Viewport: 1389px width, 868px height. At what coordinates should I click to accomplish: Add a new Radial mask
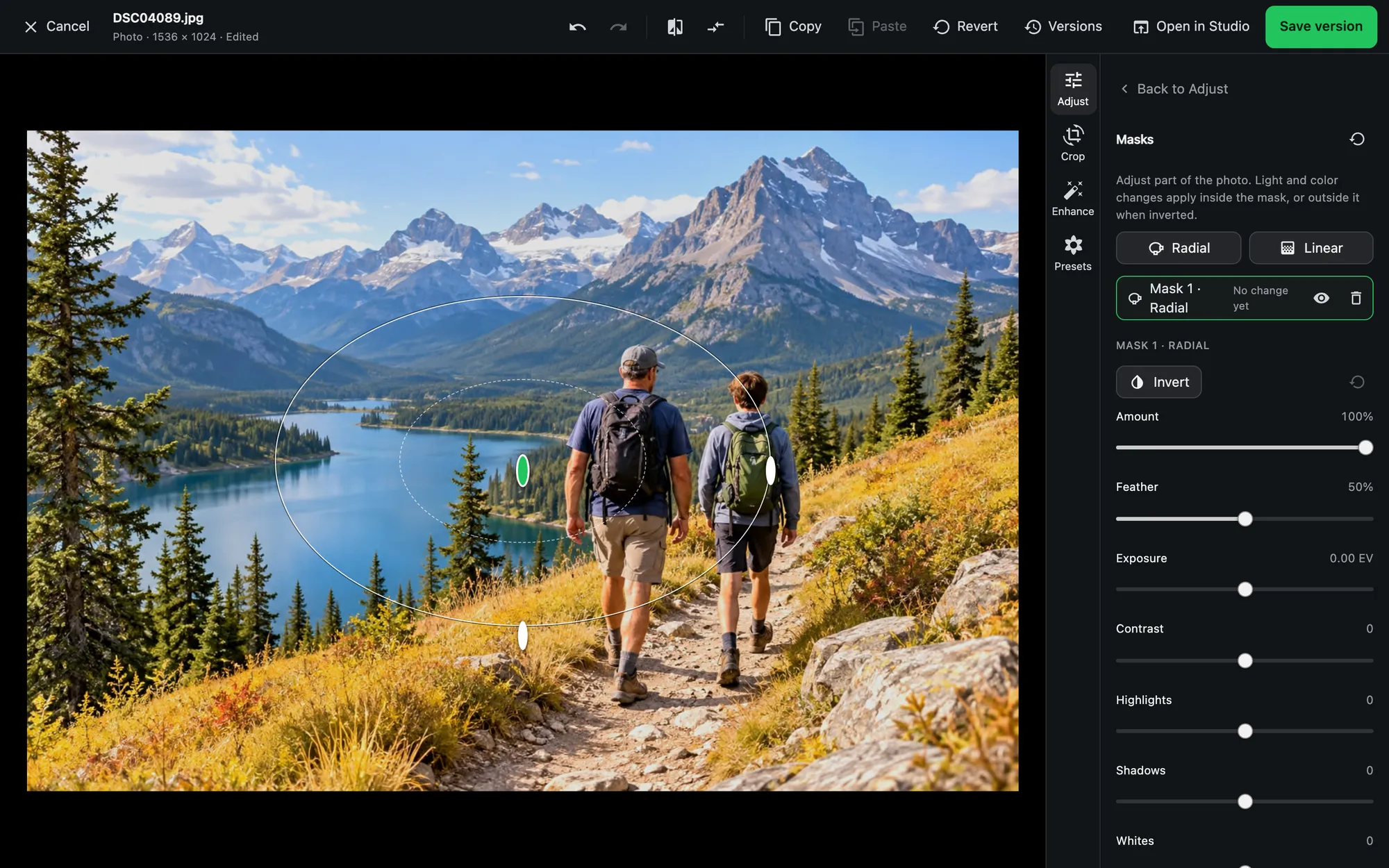pyautogui.click(x=1179, y=248)
